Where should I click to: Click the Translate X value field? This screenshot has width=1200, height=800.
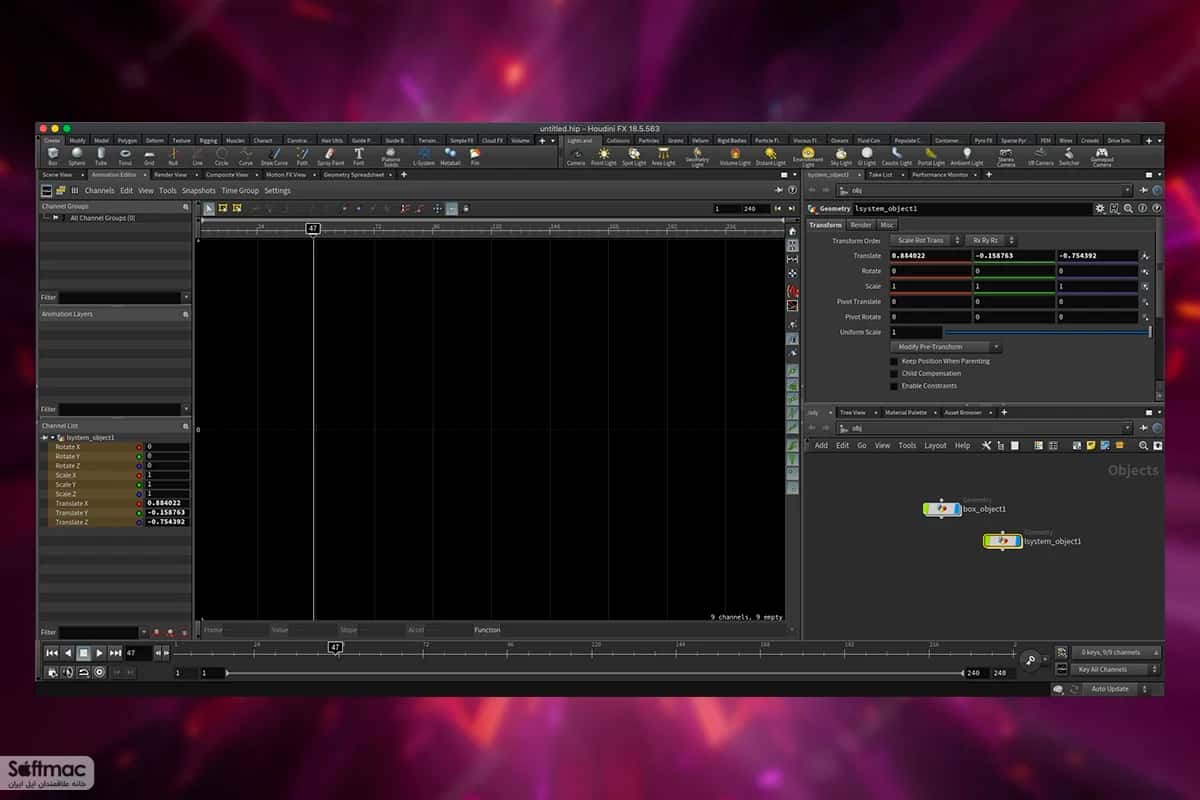931,256
